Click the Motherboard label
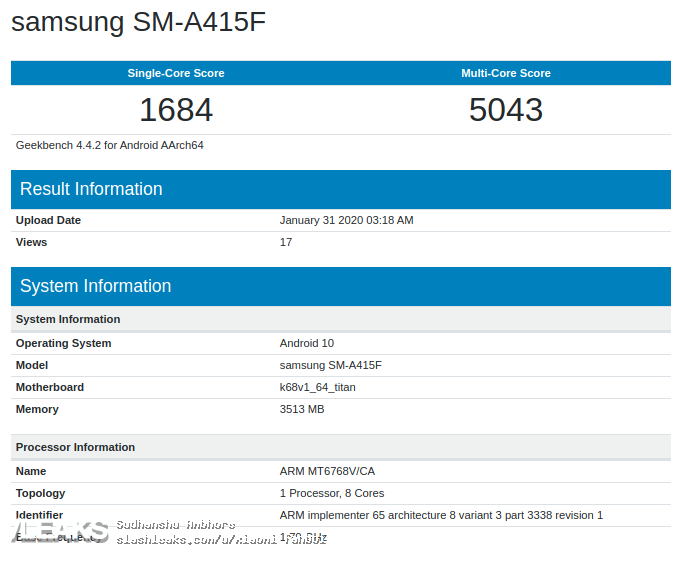This screenshot has width=681, height=562. click(50, 387)
